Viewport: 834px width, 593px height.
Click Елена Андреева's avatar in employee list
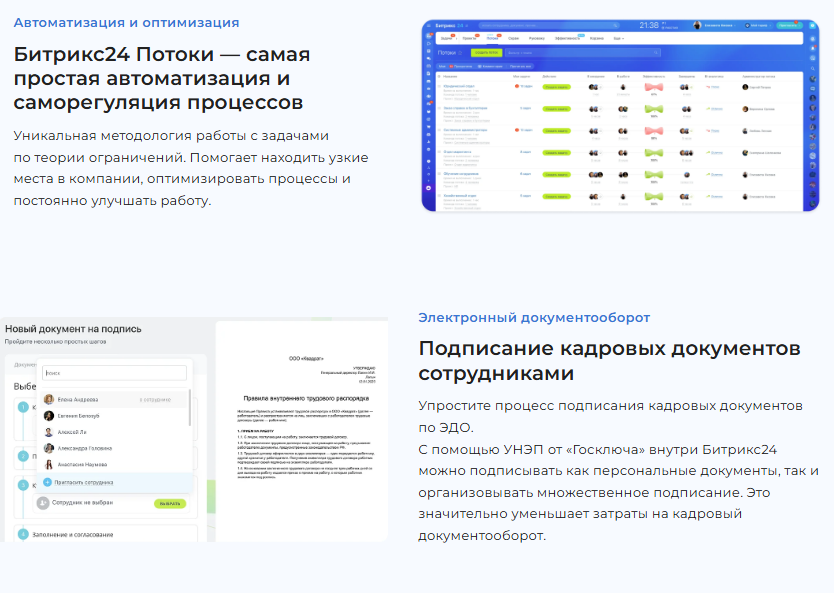coord(49,399)
